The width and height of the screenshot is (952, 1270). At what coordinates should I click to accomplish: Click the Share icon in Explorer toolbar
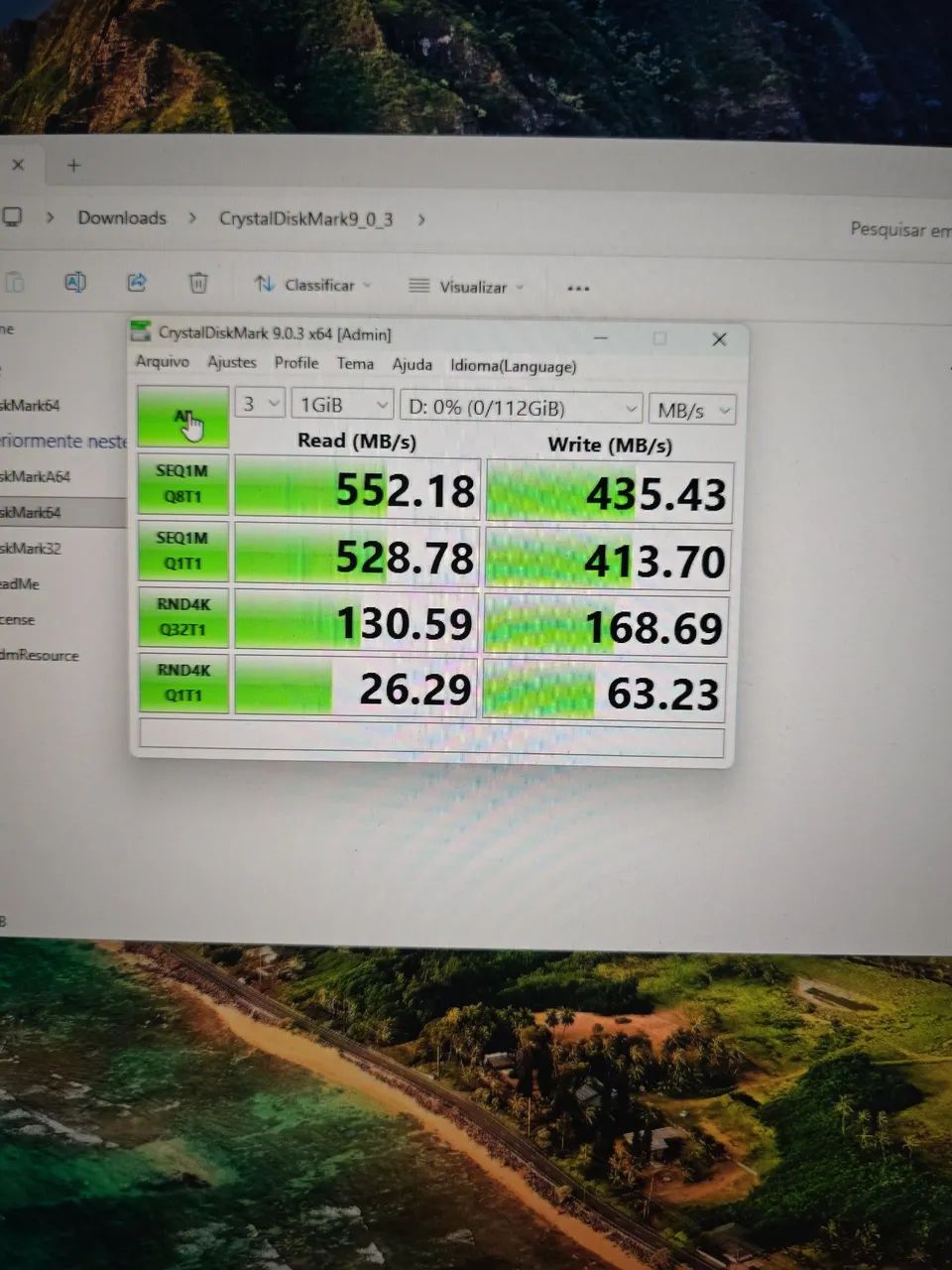click(137, 283)
